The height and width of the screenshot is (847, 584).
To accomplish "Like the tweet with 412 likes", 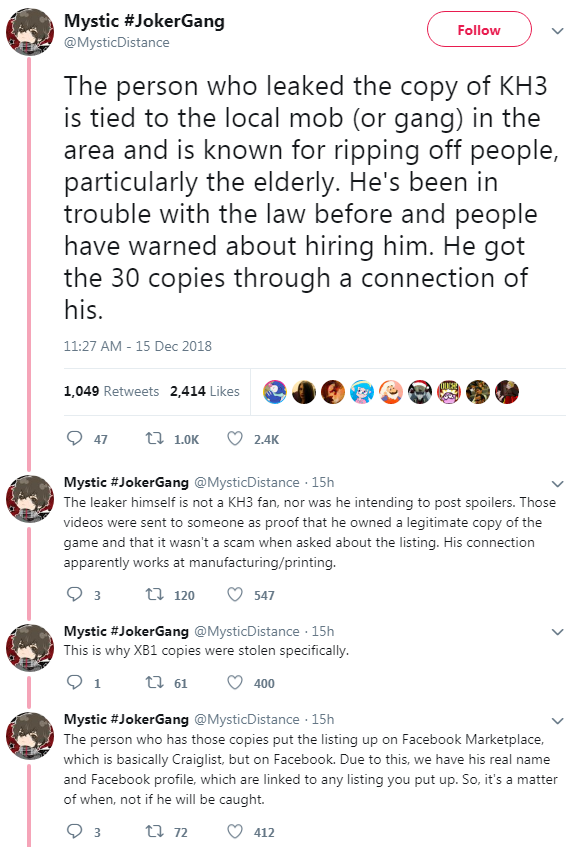I will tap(235, 831).
